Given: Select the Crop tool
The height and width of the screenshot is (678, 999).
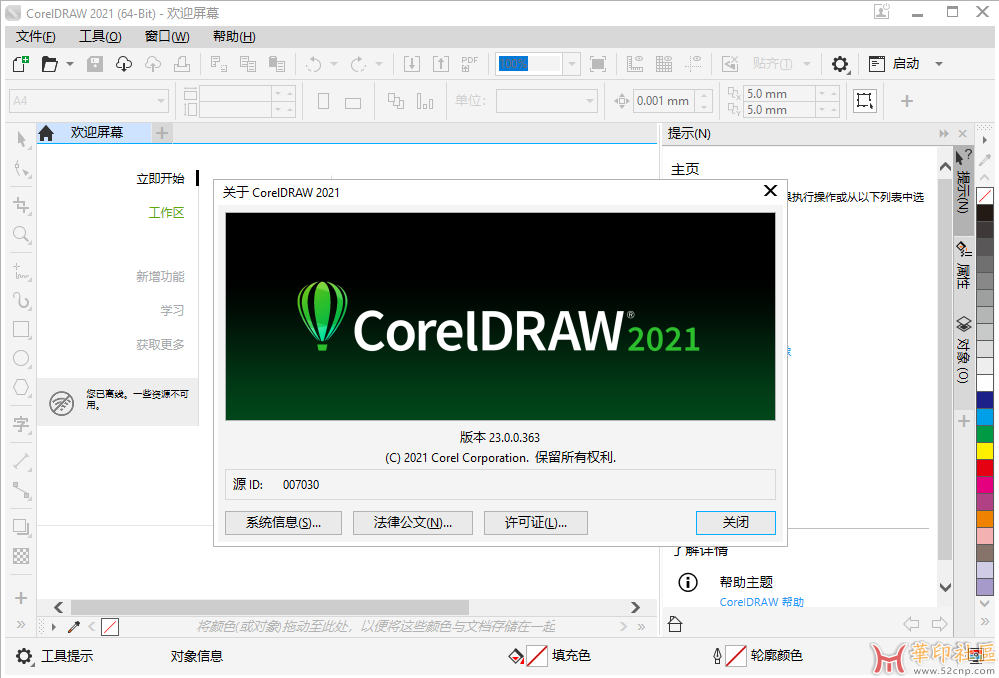Looking at the screenshot, I should 22,205.
